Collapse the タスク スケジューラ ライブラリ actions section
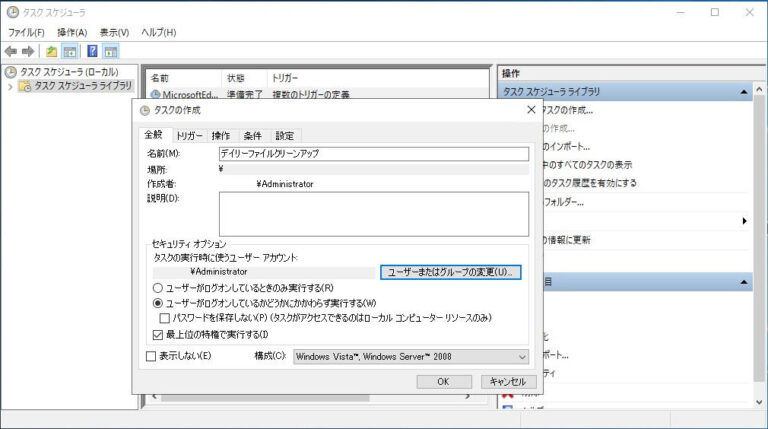The width and height of the screenshot is (768, 429). (744, 92)
